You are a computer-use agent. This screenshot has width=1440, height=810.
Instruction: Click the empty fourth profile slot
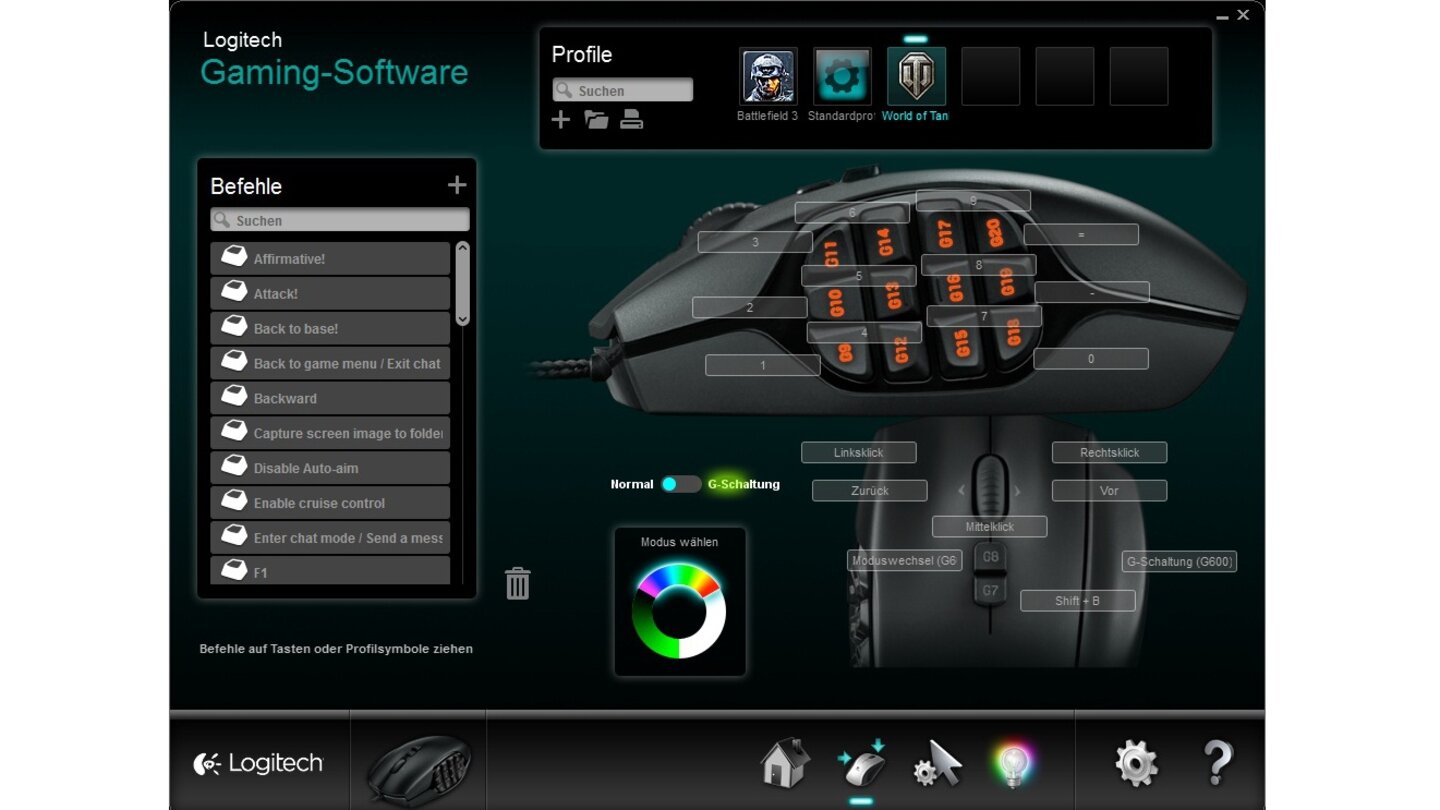click(990, 77)
